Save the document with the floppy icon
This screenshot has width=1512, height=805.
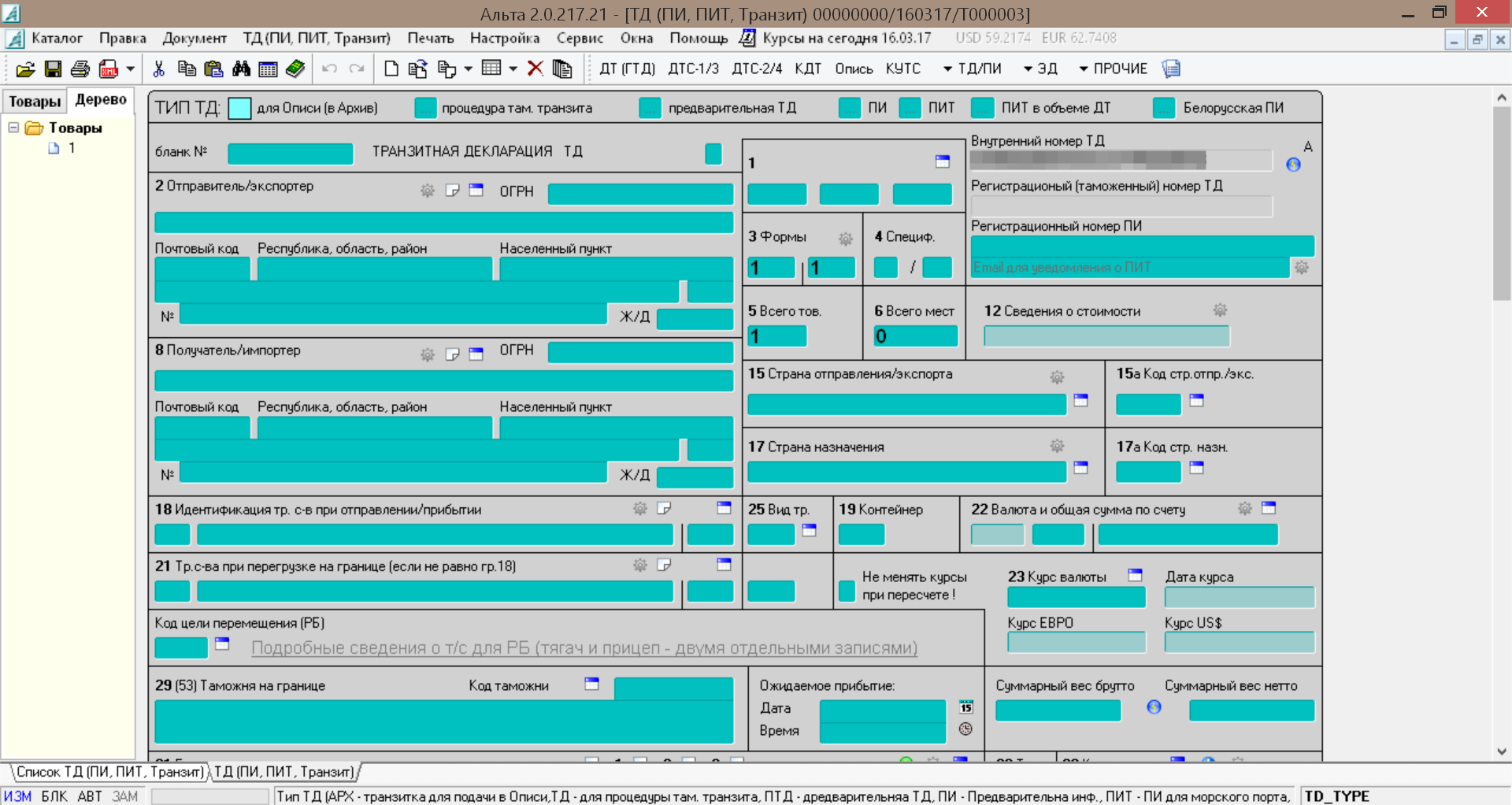(x=53, y=69)
